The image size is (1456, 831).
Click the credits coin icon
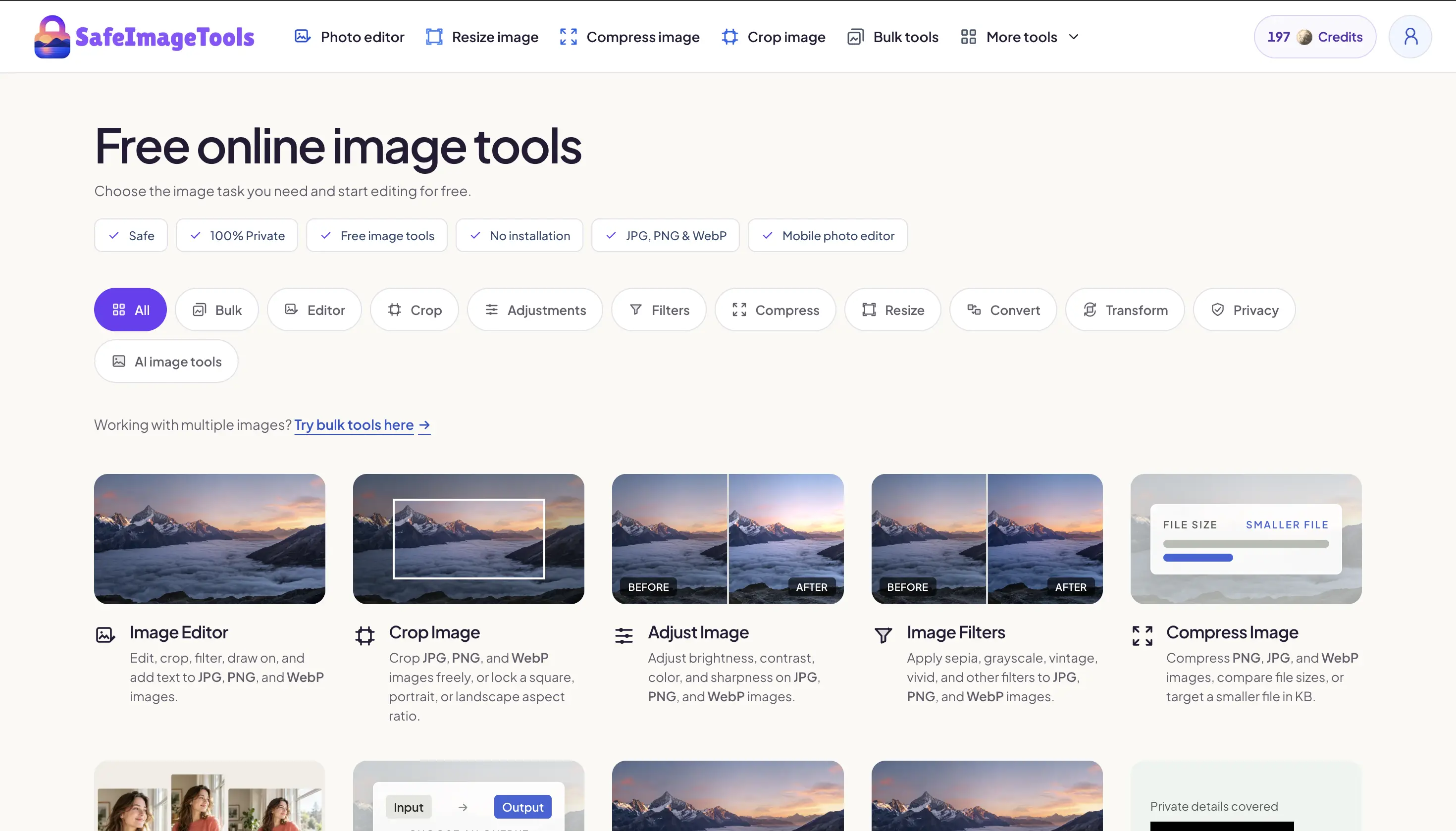(1304, 37)
